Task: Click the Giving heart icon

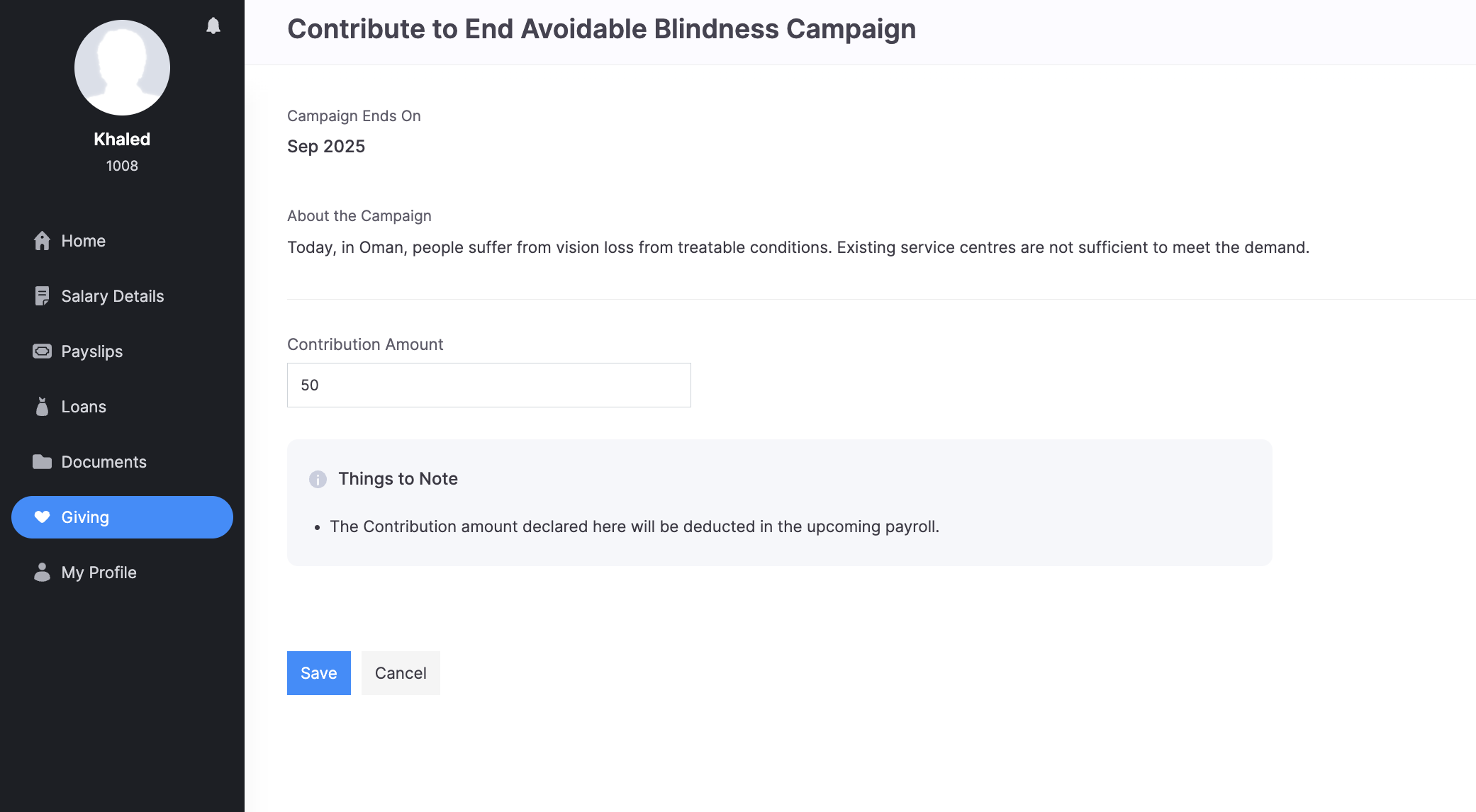Action: (x=43, y=517)
